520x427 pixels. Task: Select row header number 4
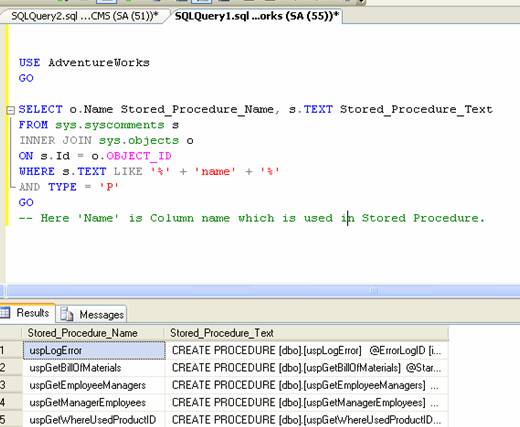click(x=11, y=402)
